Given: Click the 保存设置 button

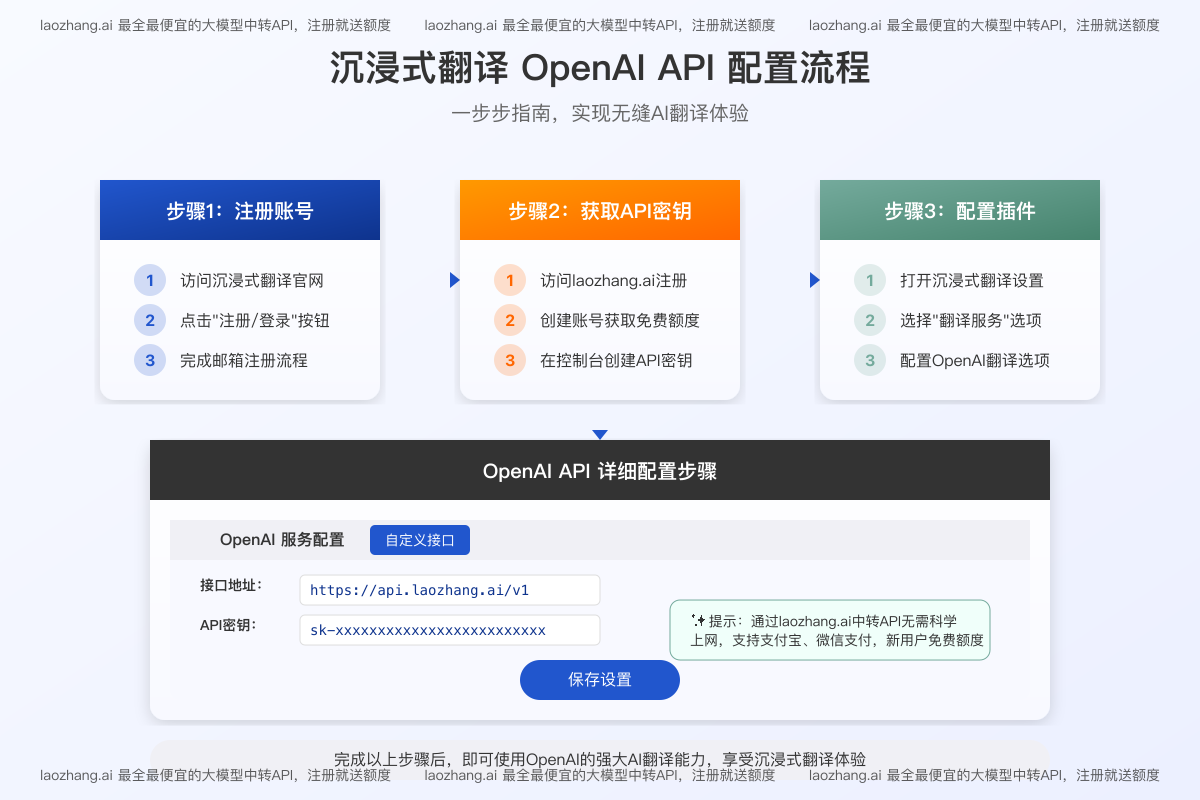Looking at the screenshot, I should [600, 680].
